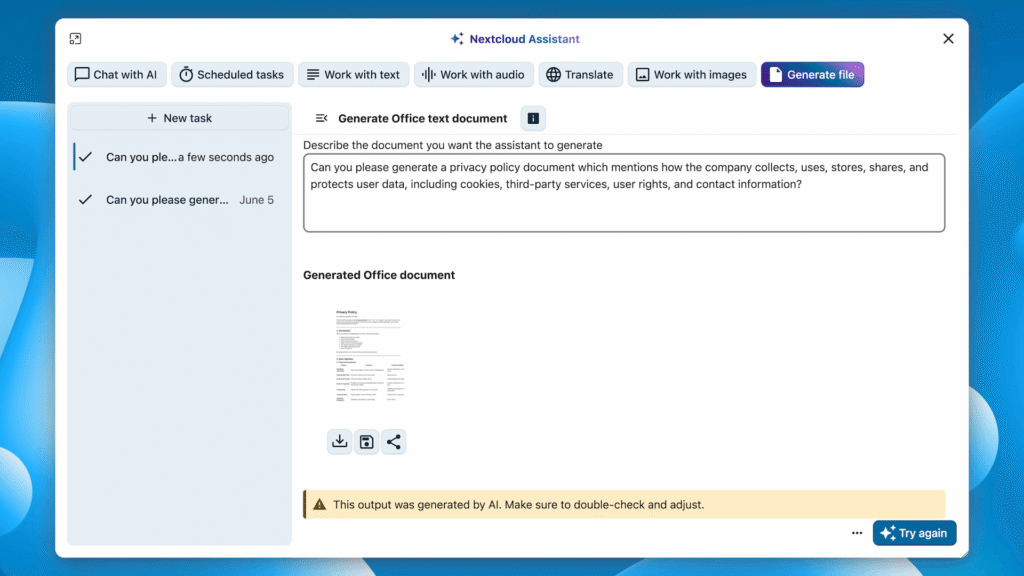Open the June 5 task entry
The width and height of the screenshot is (1024, 576).
pyautogui.click(x=180, y=200)
